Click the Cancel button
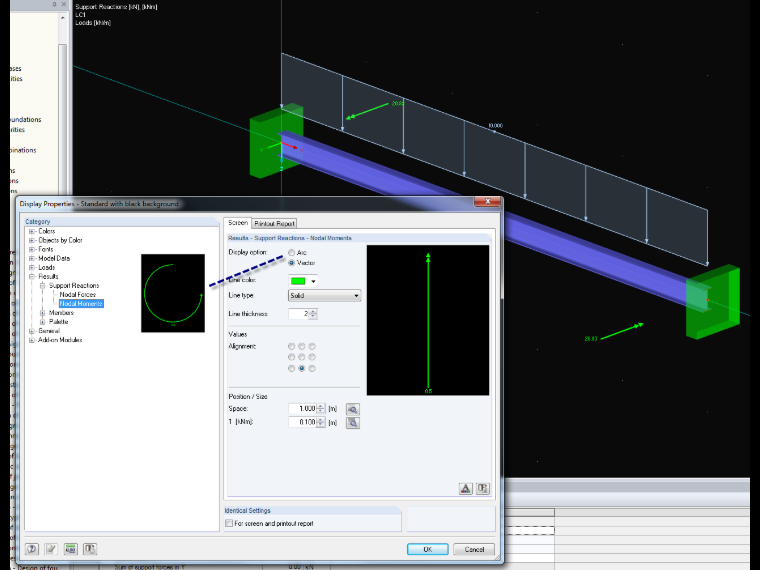 coord(474,549)
